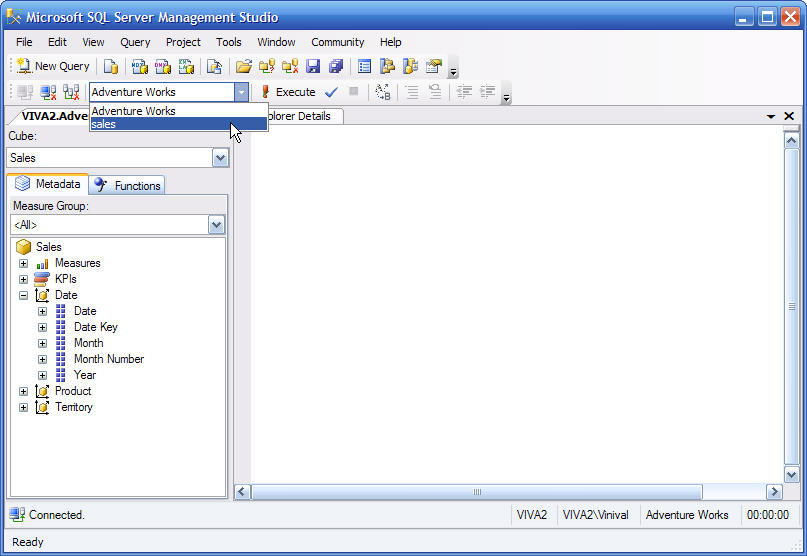Click the horizontal scrollbar thumb in the query editor
The image size is (807, 556).
tap(477, 492)
